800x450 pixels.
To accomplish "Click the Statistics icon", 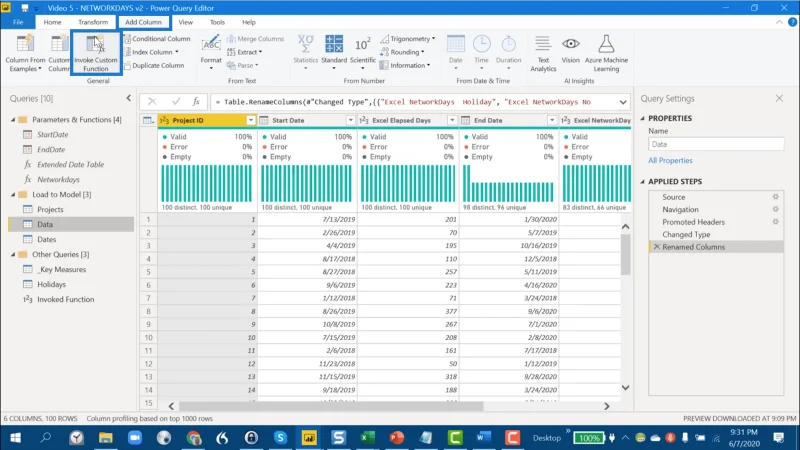I will point(305,44).
